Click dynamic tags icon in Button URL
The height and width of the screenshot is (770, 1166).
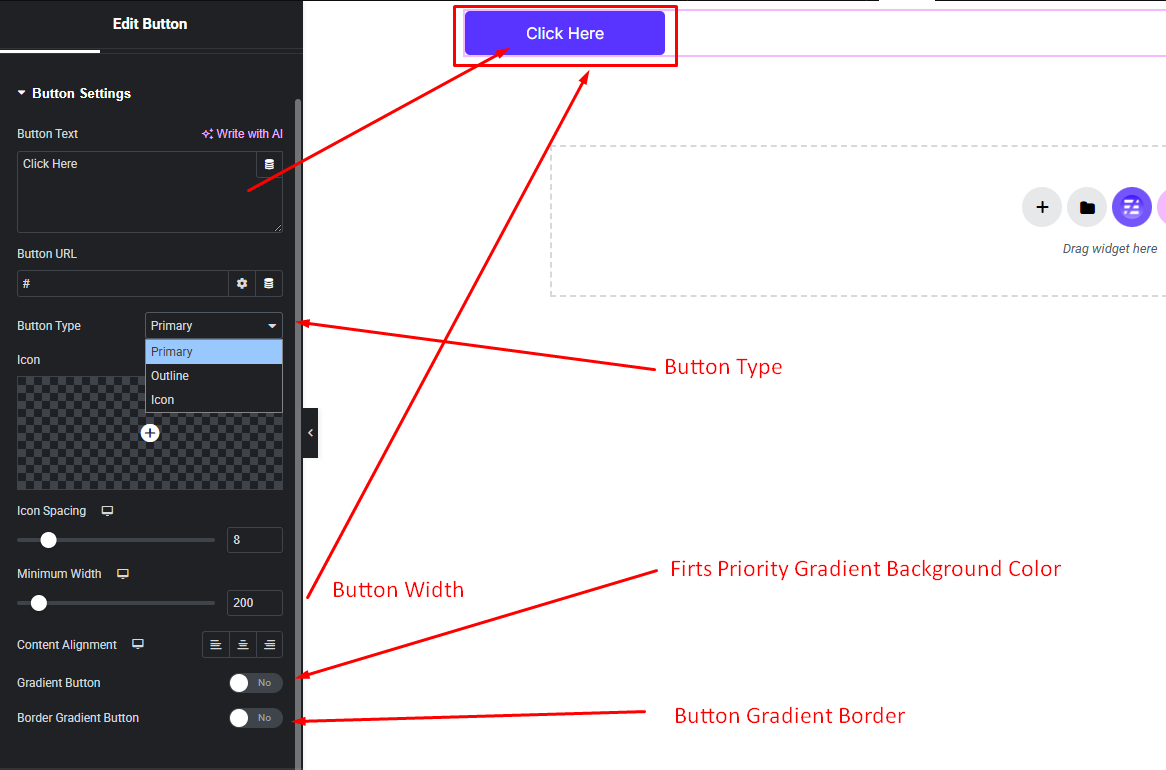[268, 283]
